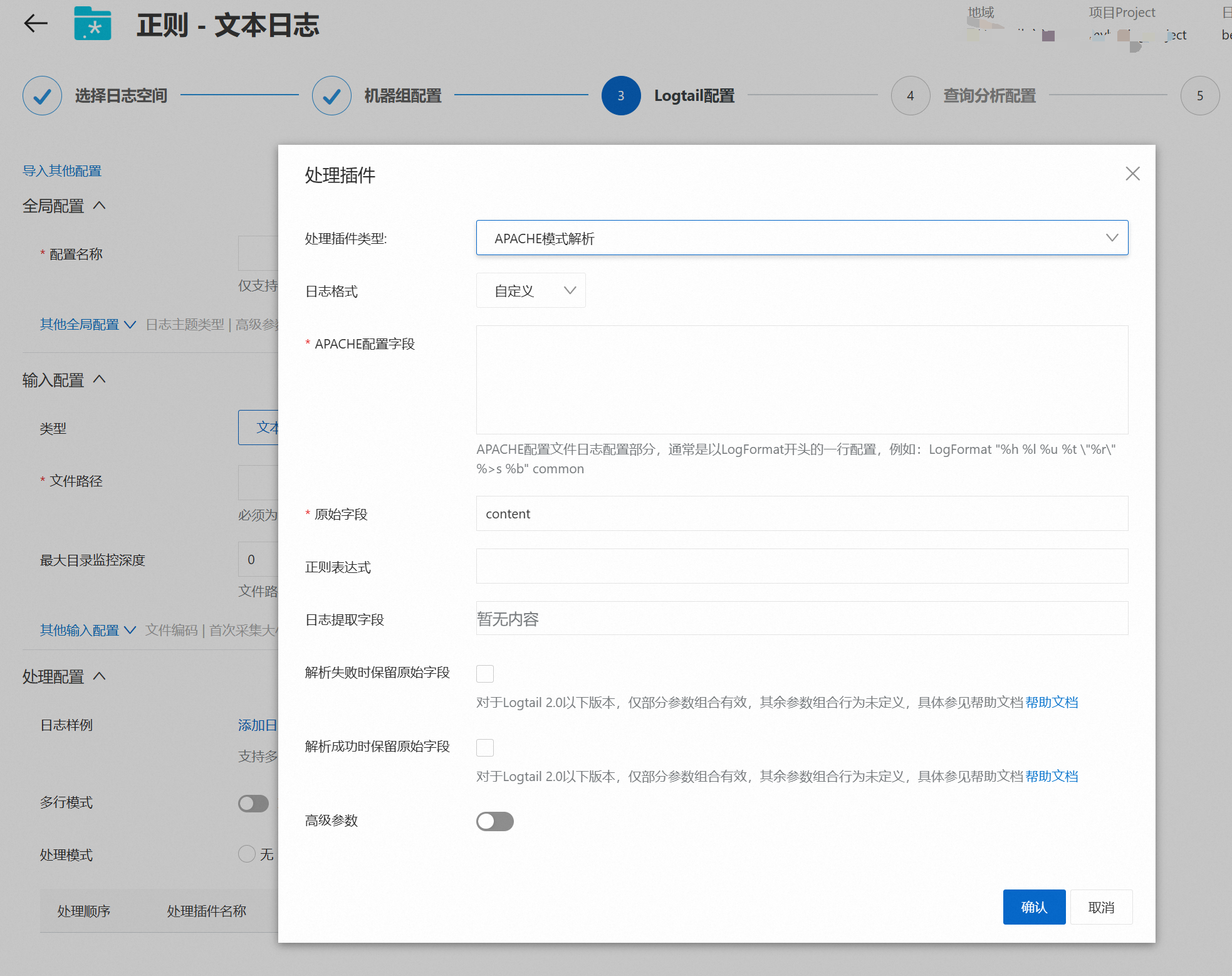Click the 查询分析配置 step label
Screen dimensions: 1232x976
pos(989,95)
